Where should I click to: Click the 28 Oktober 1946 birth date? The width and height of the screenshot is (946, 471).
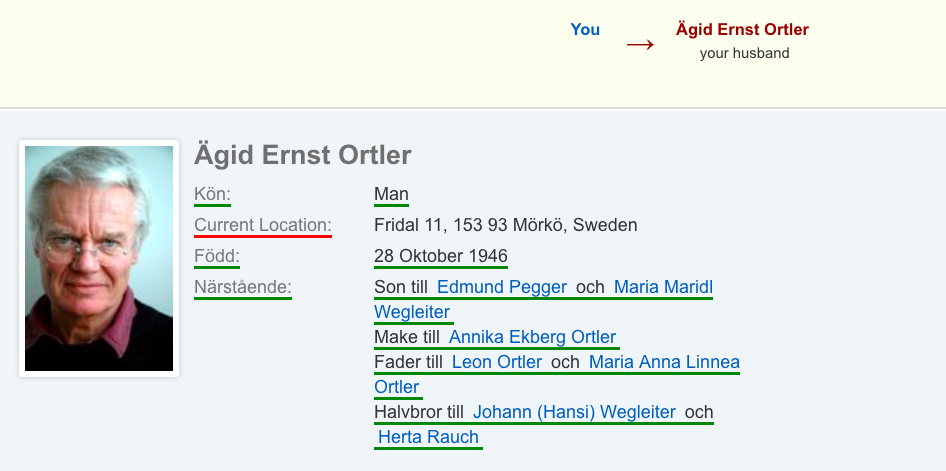coord(440,256)
